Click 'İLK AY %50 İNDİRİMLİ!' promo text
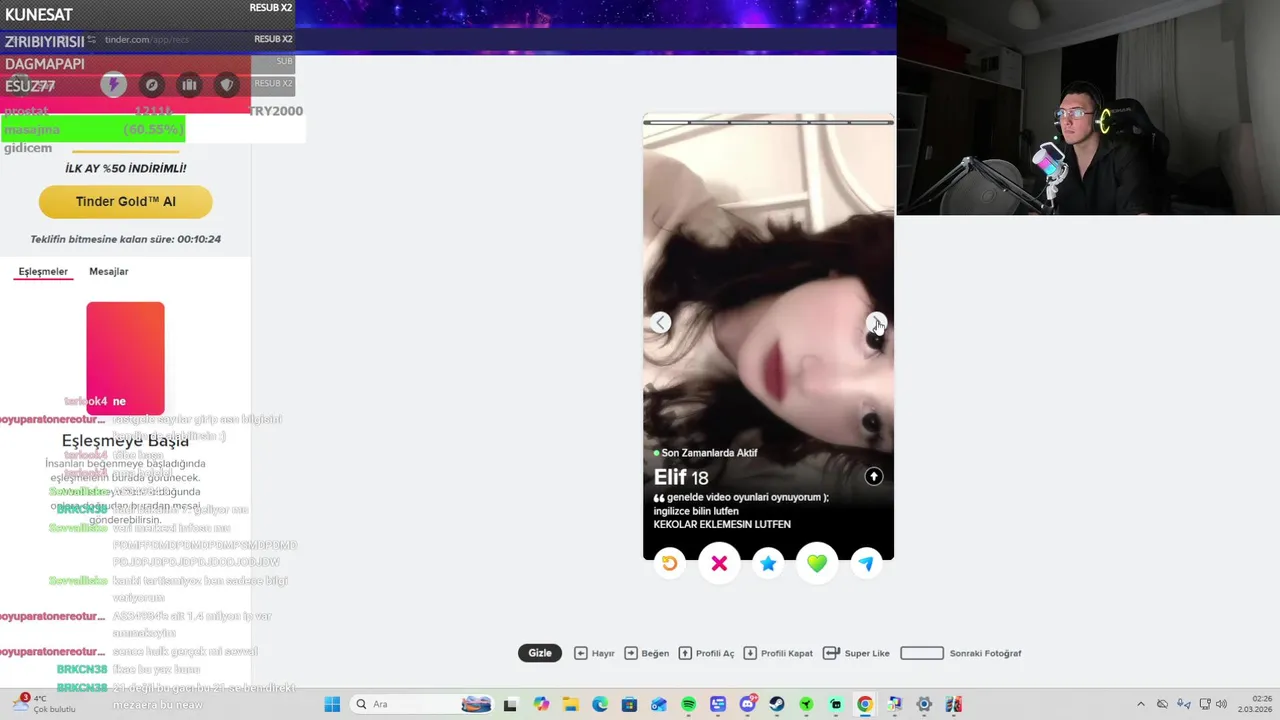 click(126, 168)
